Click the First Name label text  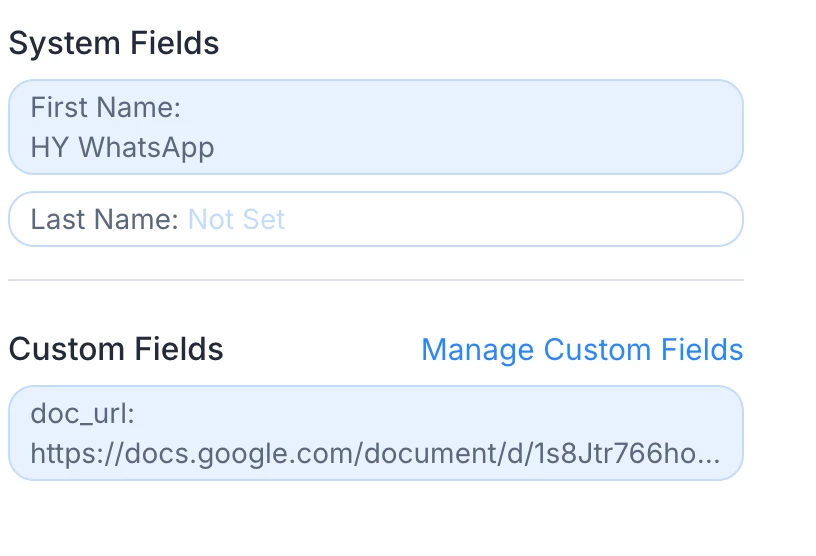(x=105, y=107)
